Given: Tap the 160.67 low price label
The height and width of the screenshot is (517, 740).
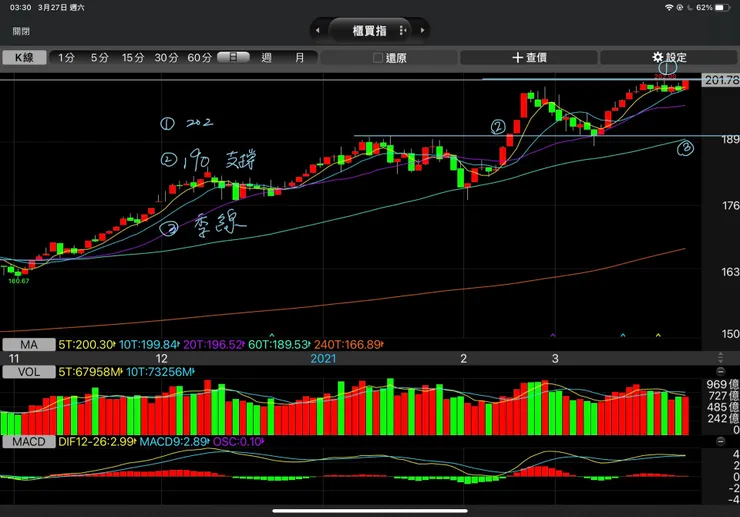Looking at the screenshot, I should point(19,281).
